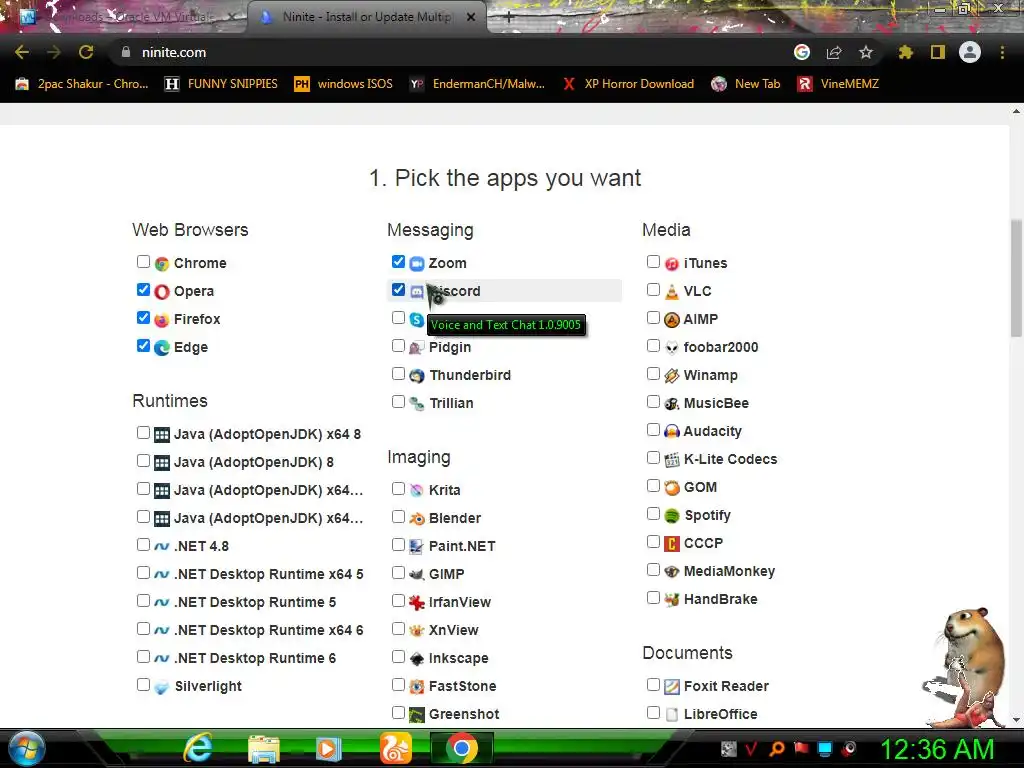Bookmark this page with the star icon
The image size is (1024, 768).
click(866, 52)
